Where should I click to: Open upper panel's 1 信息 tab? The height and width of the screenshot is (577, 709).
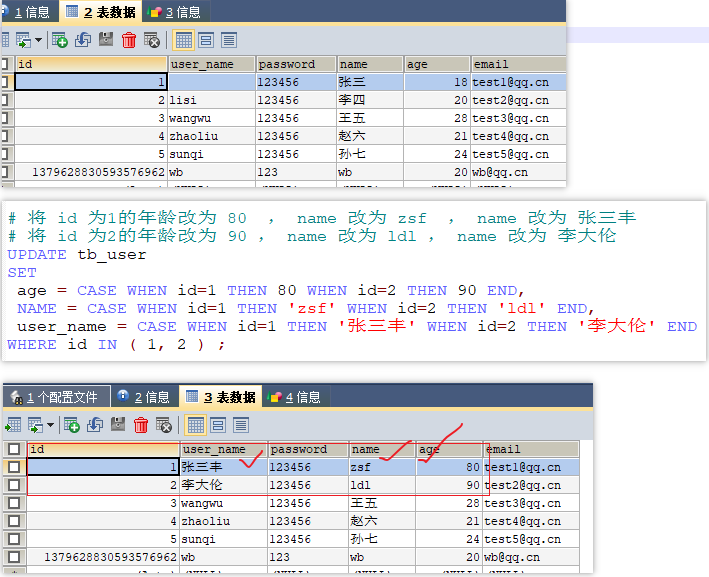click(30, 12)
